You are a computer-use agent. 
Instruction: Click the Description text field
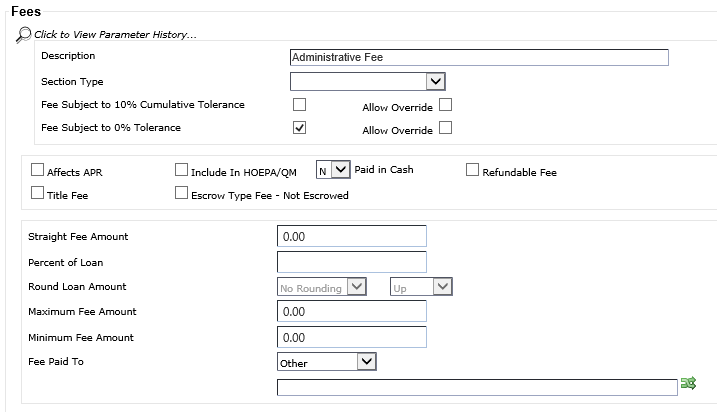[x=478, y=57]
